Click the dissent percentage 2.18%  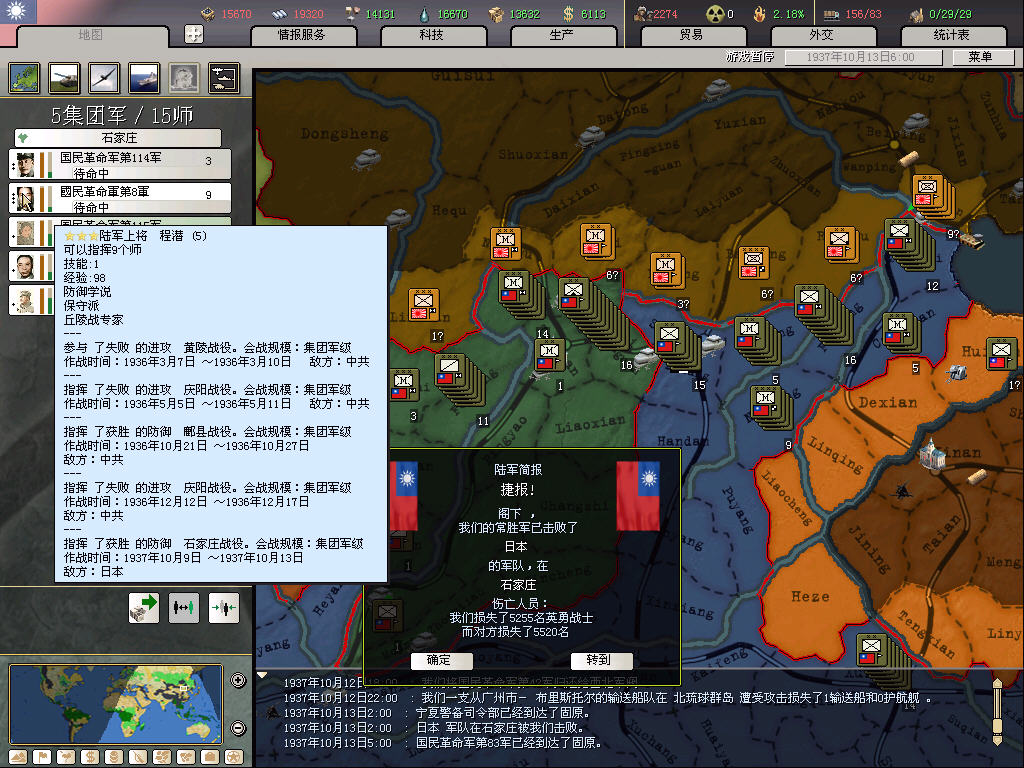click(789, 14)
